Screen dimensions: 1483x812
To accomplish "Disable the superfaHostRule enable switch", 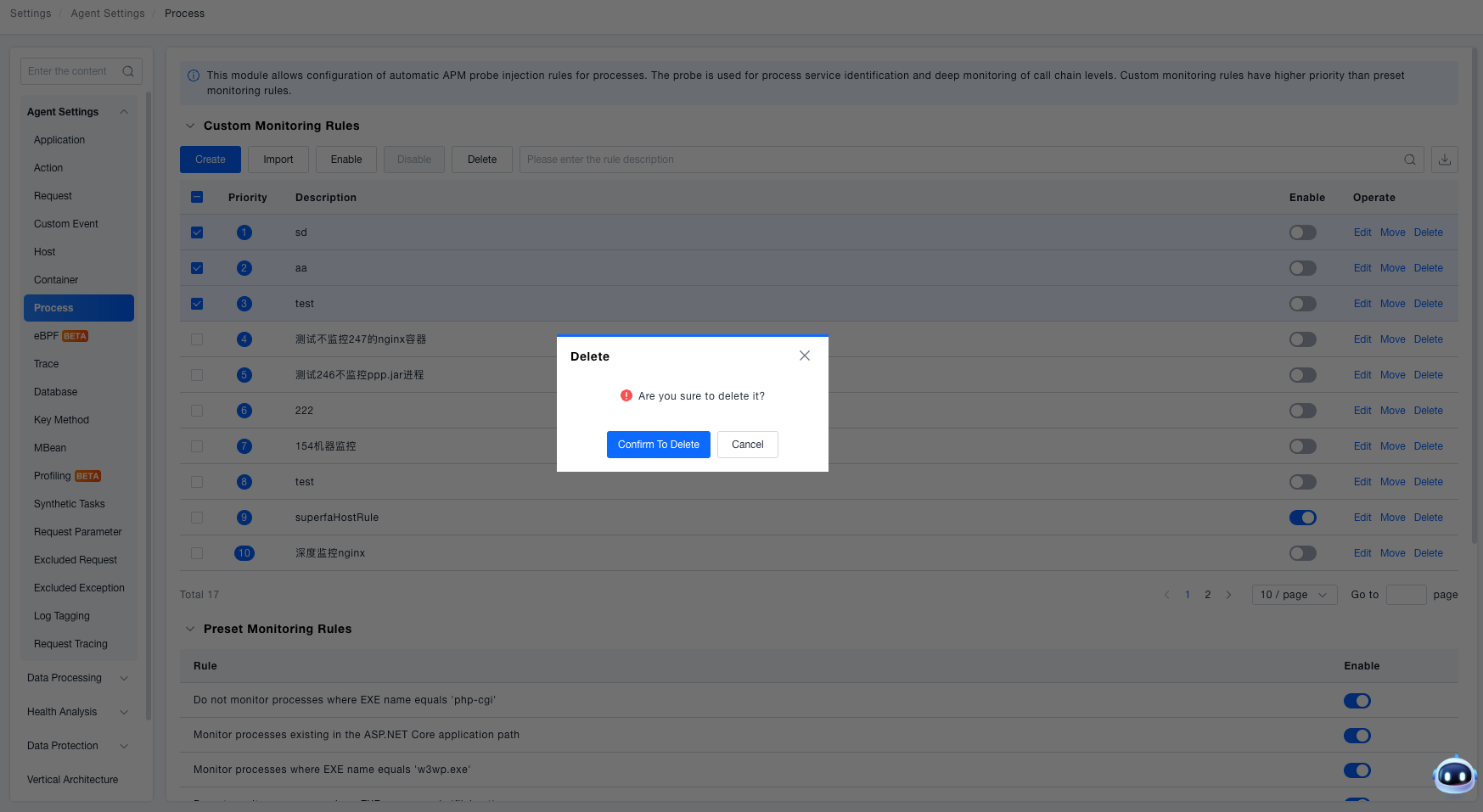I will click(x=1303, y=518).
